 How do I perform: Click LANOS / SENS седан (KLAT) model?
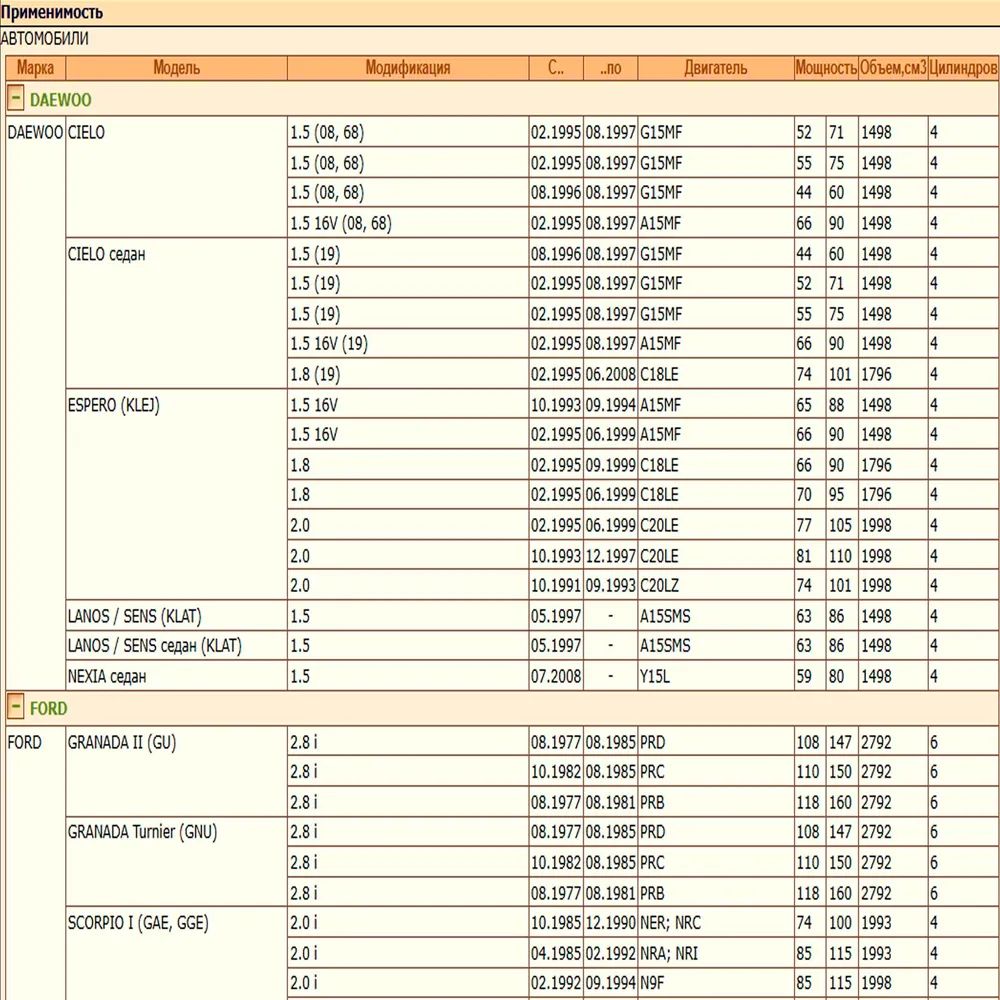click(x=154, y=646)
